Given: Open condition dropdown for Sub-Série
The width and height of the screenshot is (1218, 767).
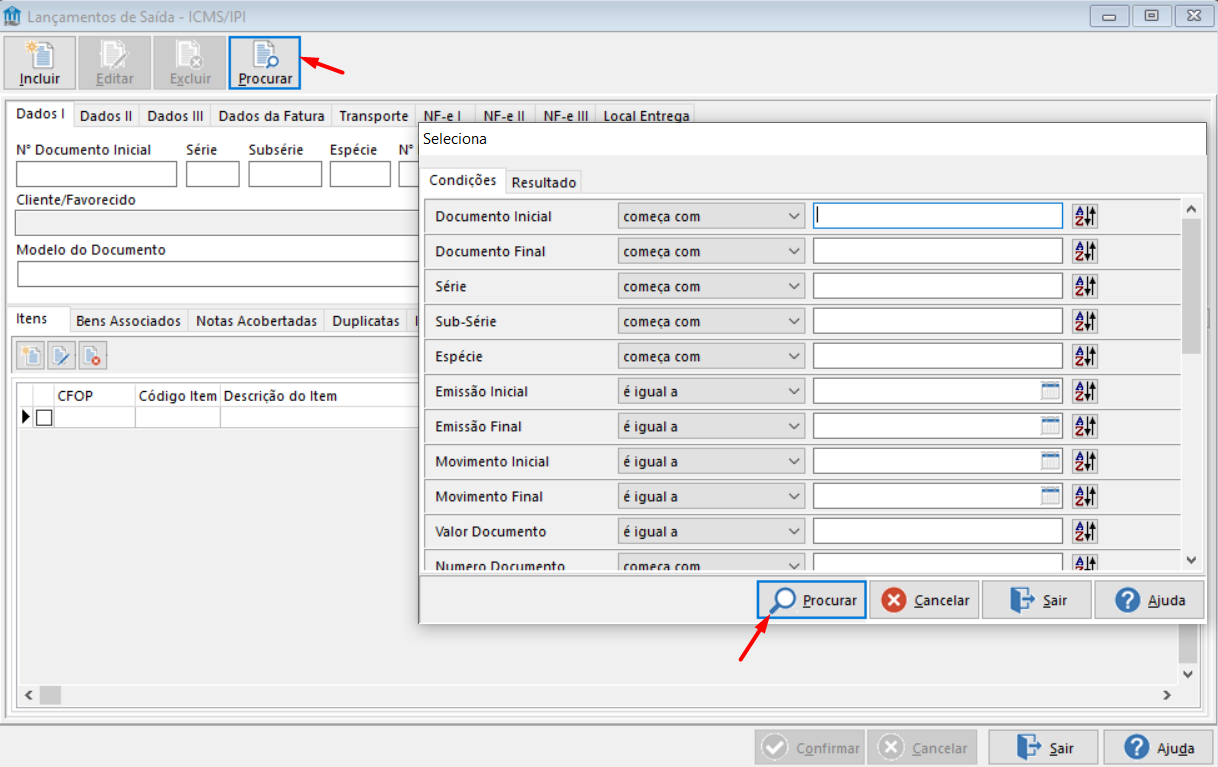Looking at the screenshot, I should pos(711,321).
